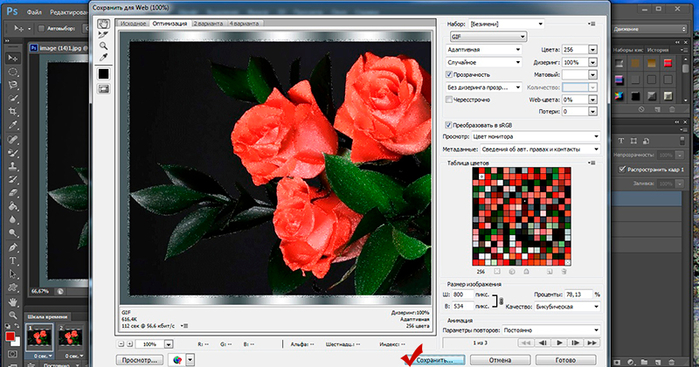699x367 pixels.
Task: Click the Сохранить button
Action: 435,360
